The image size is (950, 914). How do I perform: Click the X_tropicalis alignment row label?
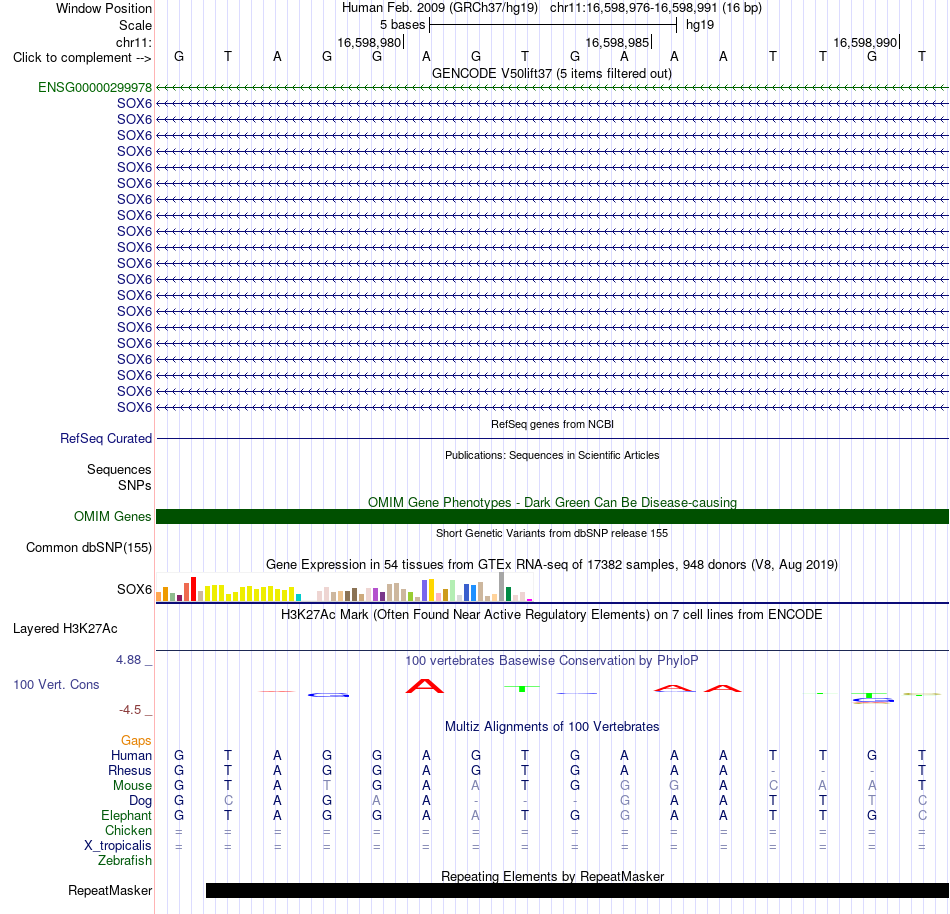point(118,846)
